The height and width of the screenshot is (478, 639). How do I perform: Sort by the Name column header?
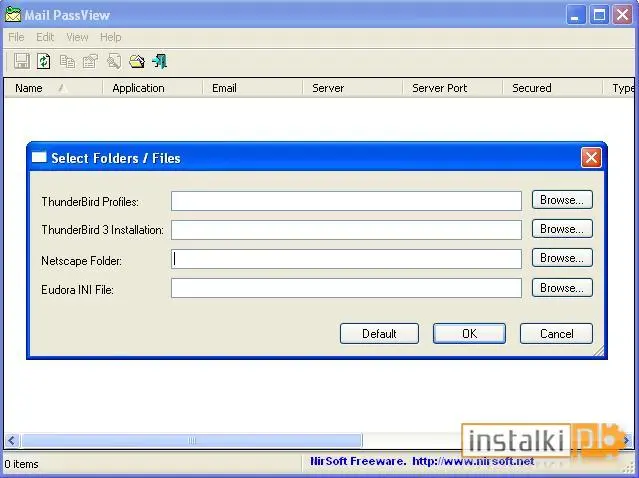coord(53,88)
